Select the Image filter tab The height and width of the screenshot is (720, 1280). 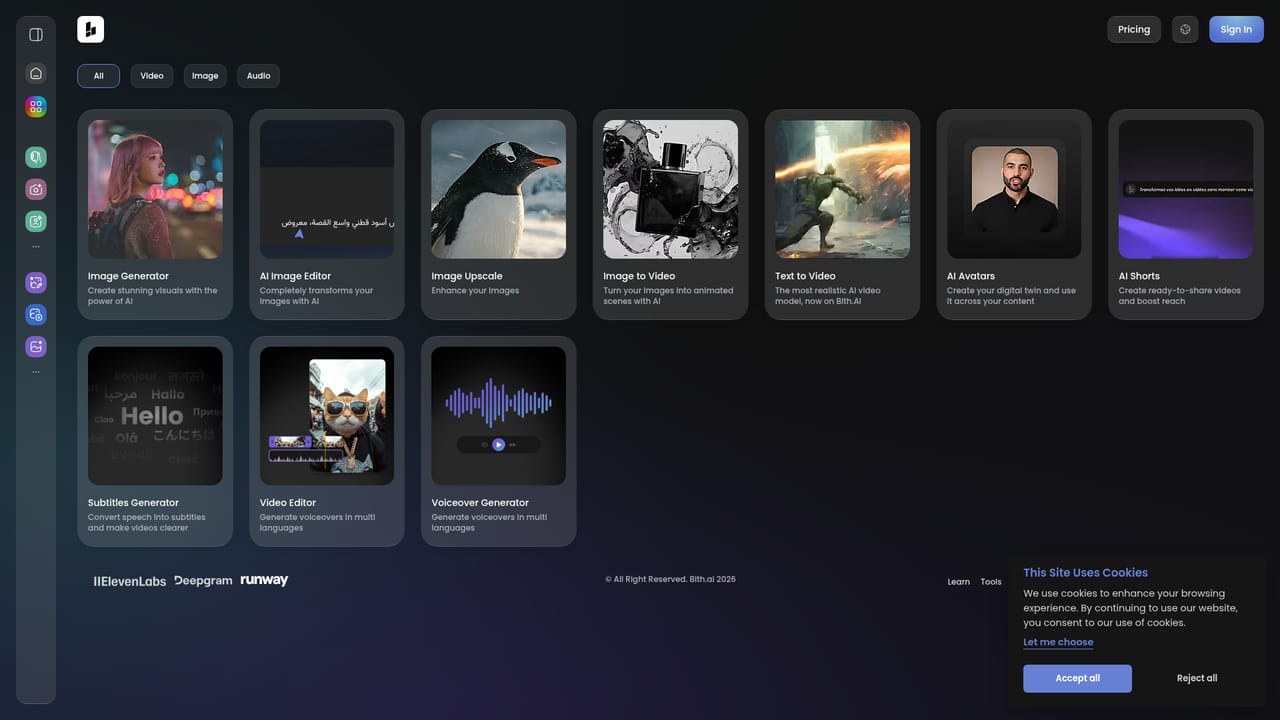point(205,76)
